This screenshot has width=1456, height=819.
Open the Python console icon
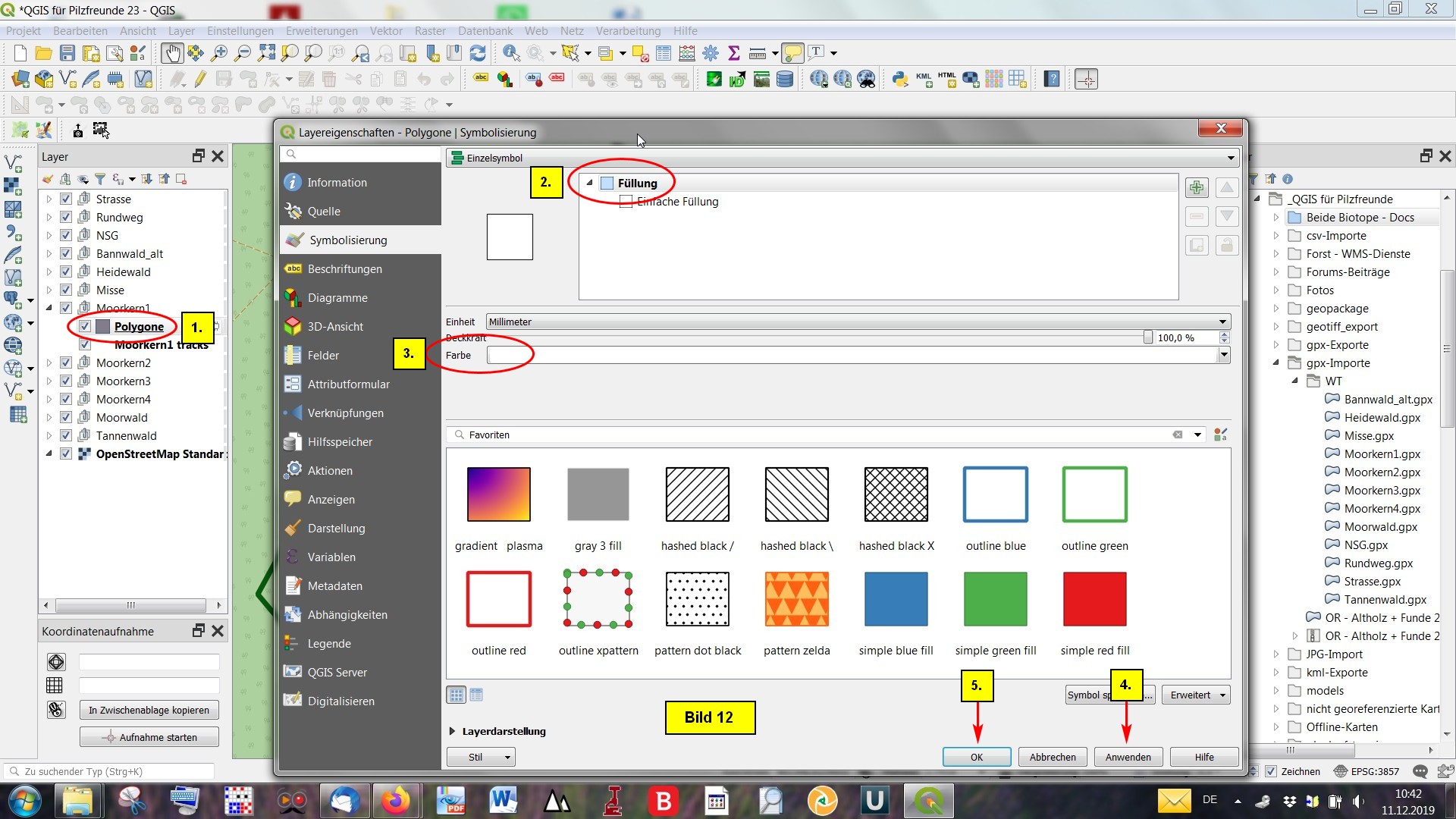(x=900, y=79)
